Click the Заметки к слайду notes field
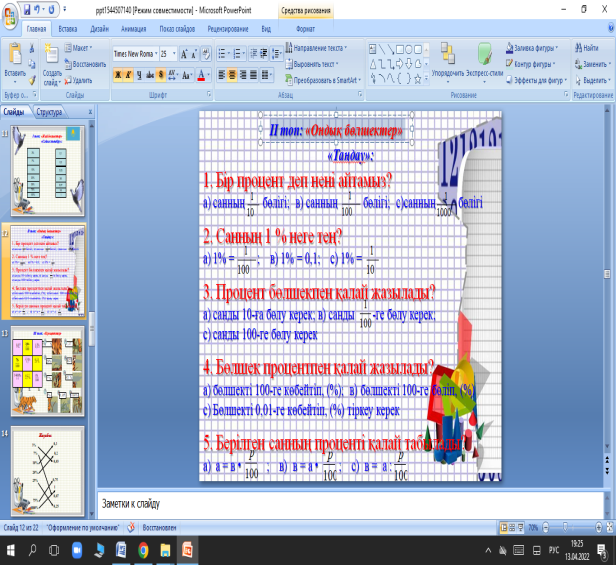Screen dimensions: 616x565 (350, 504)
